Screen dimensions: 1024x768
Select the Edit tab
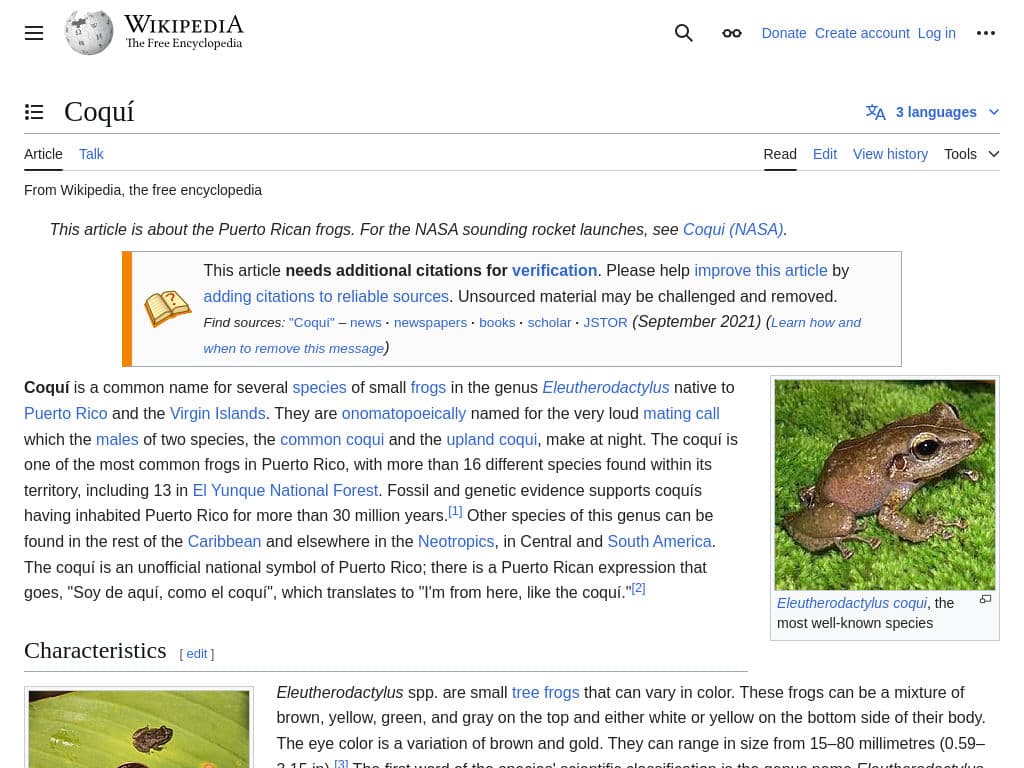pos(825,154)
